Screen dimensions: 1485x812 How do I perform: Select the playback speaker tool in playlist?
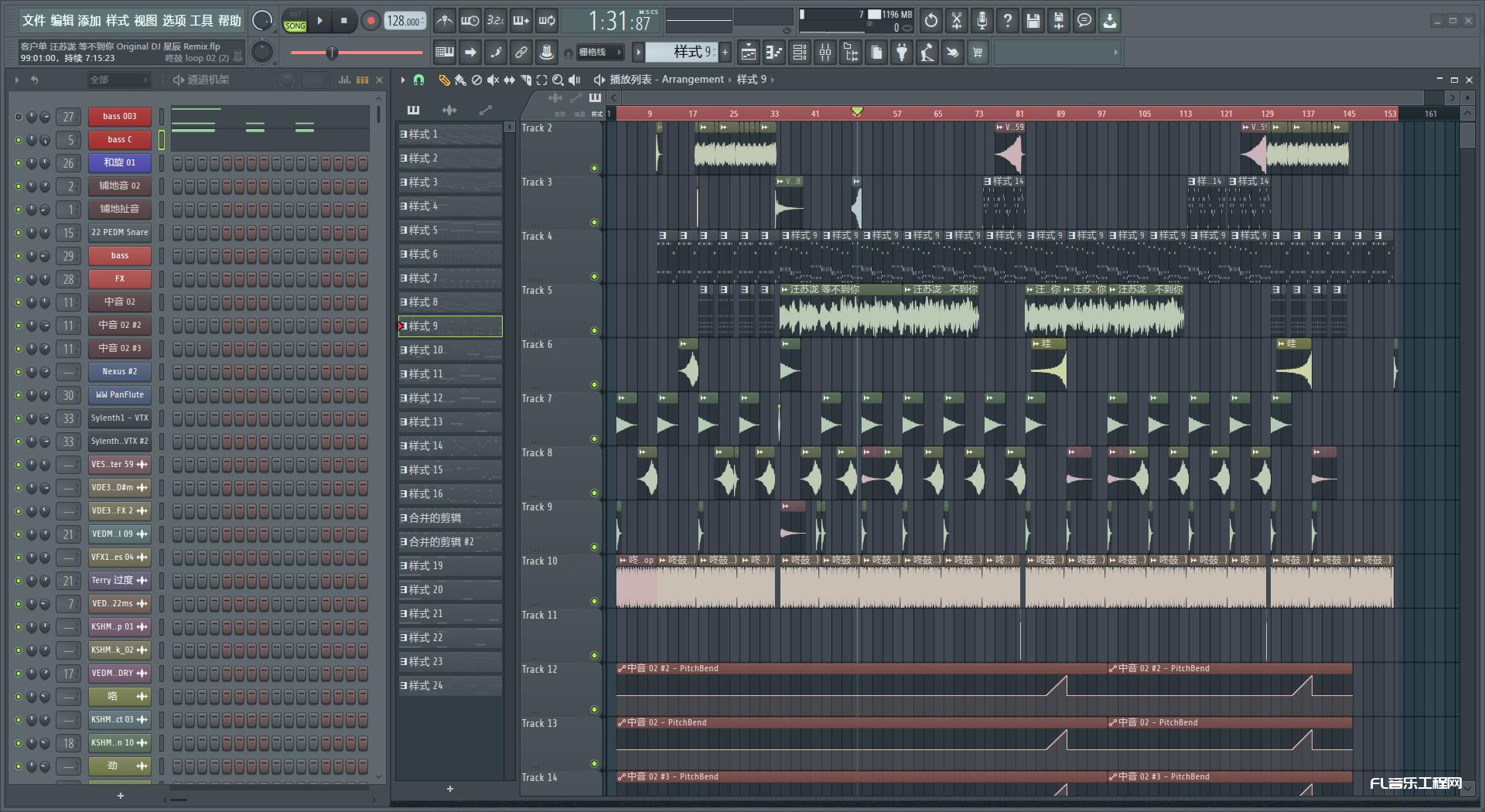(575, 80)
